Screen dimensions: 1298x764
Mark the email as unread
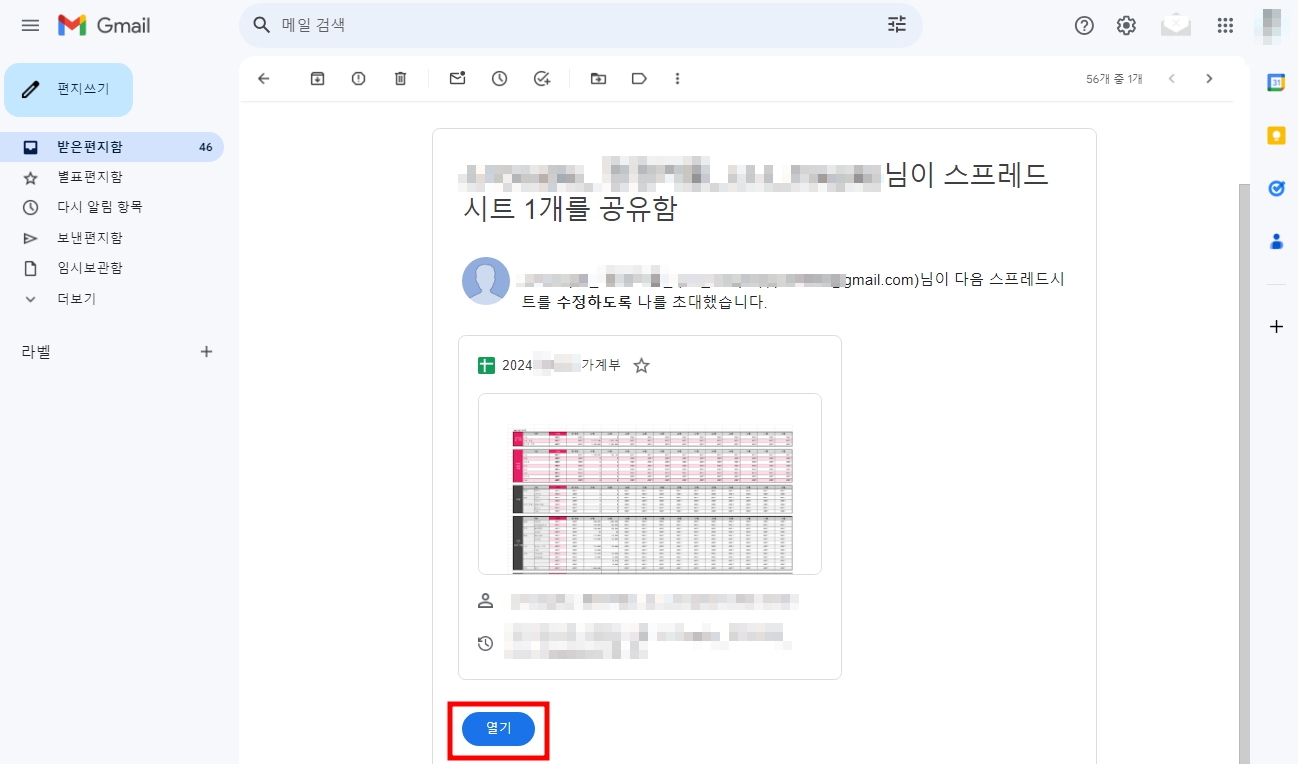click(457, 78)
